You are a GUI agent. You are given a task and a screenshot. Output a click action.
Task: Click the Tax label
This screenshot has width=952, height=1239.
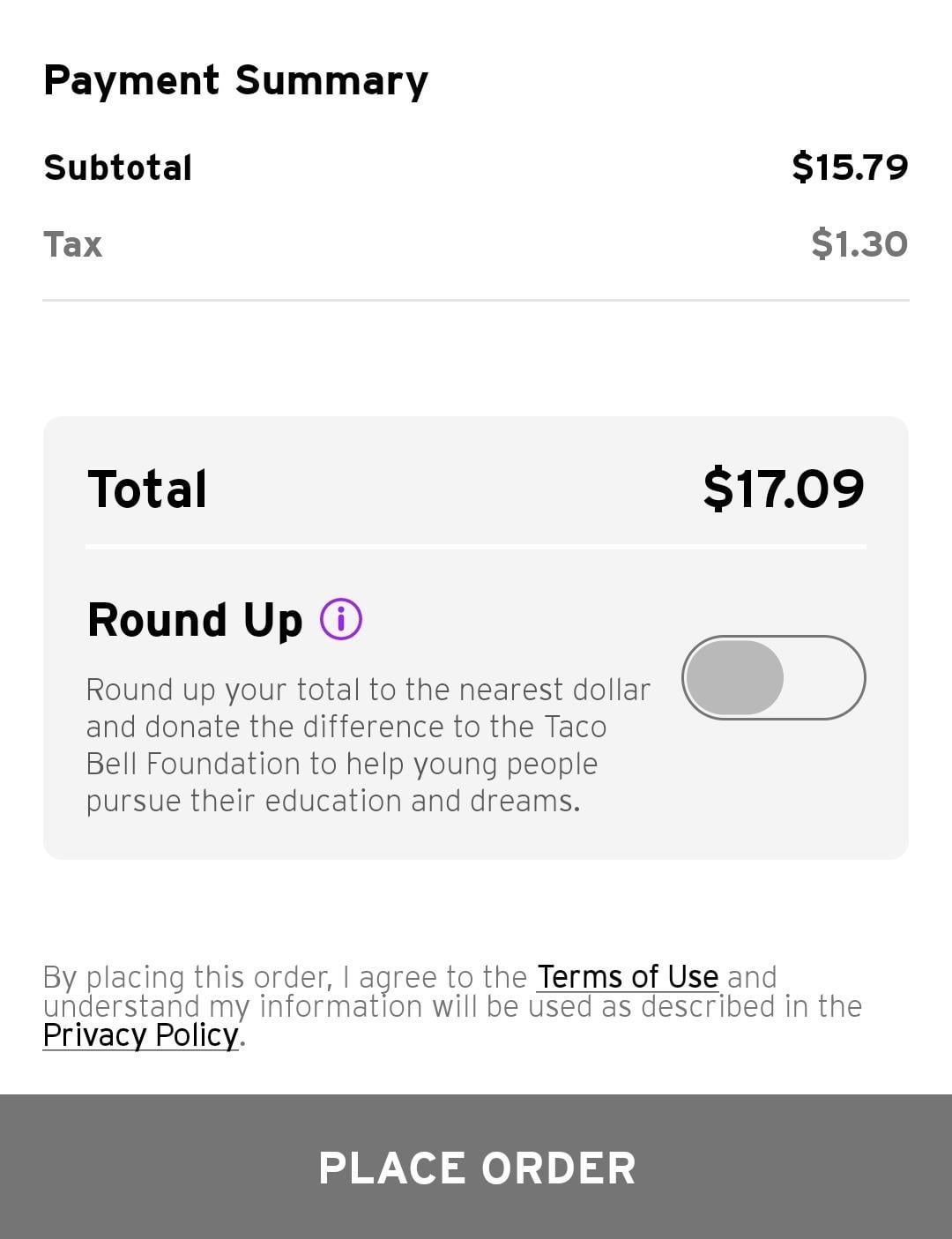tap(72, 244)
